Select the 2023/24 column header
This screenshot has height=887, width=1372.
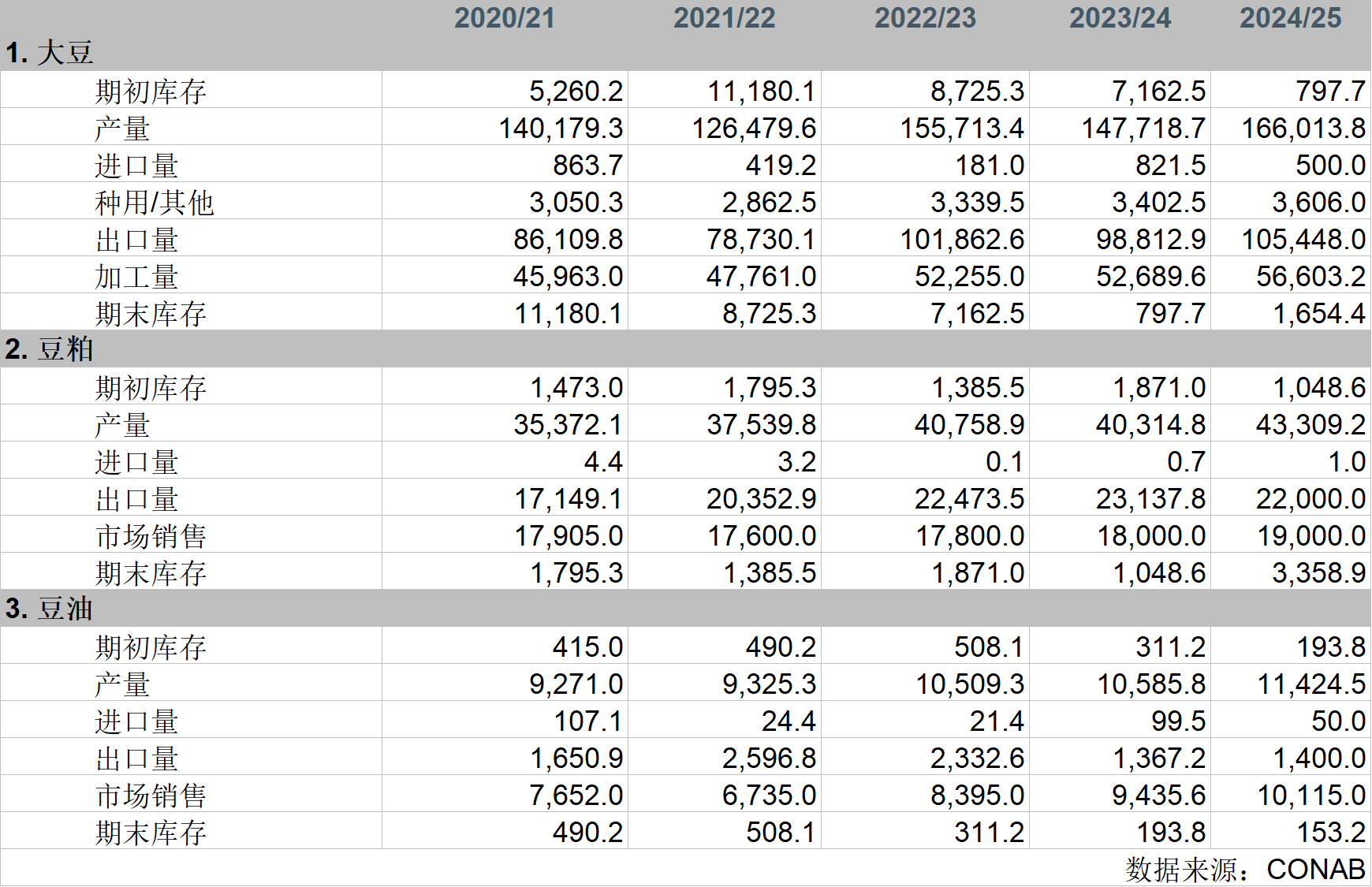click(1120, 18)
